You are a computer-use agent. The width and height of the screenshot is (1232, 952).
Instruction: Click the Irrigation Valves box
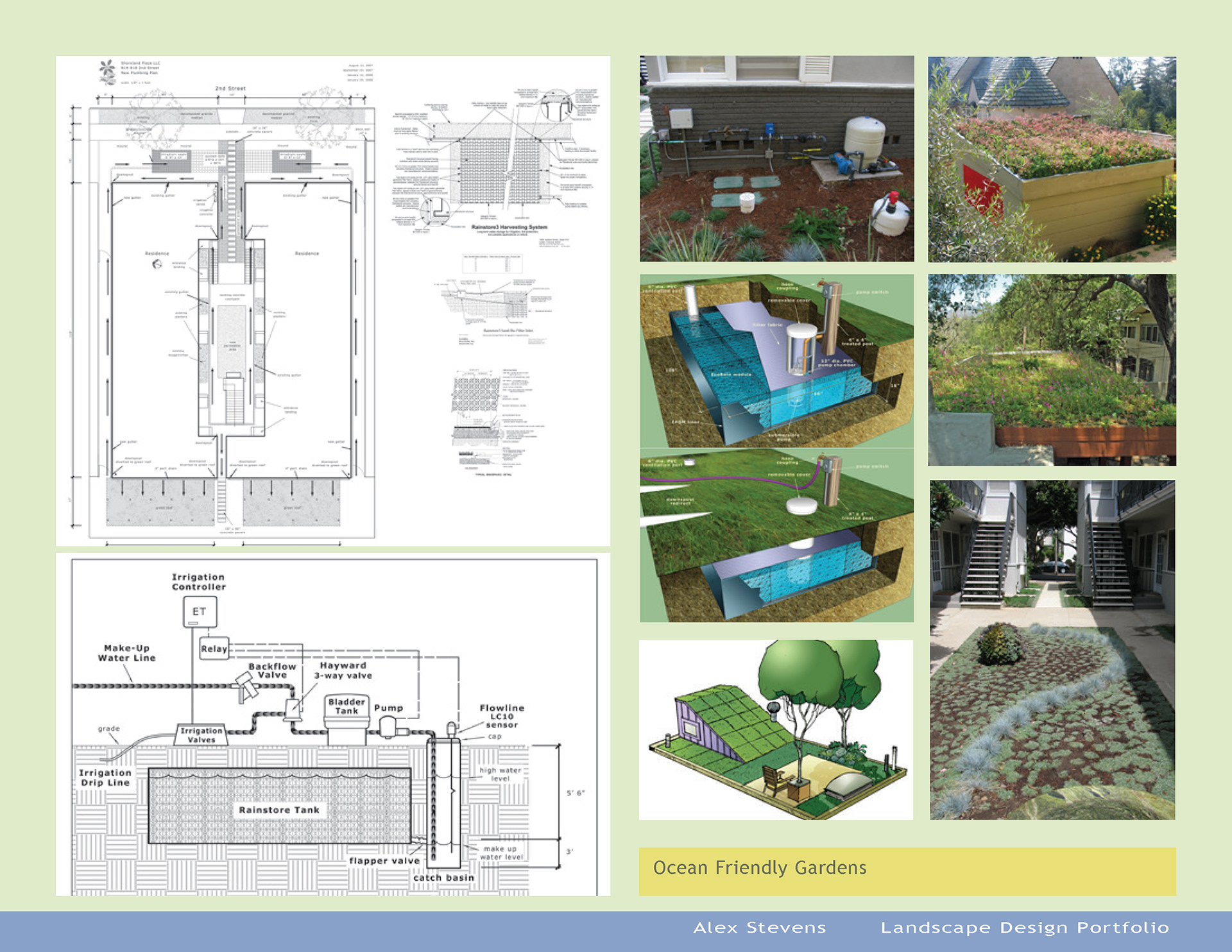tap(201, 735)
